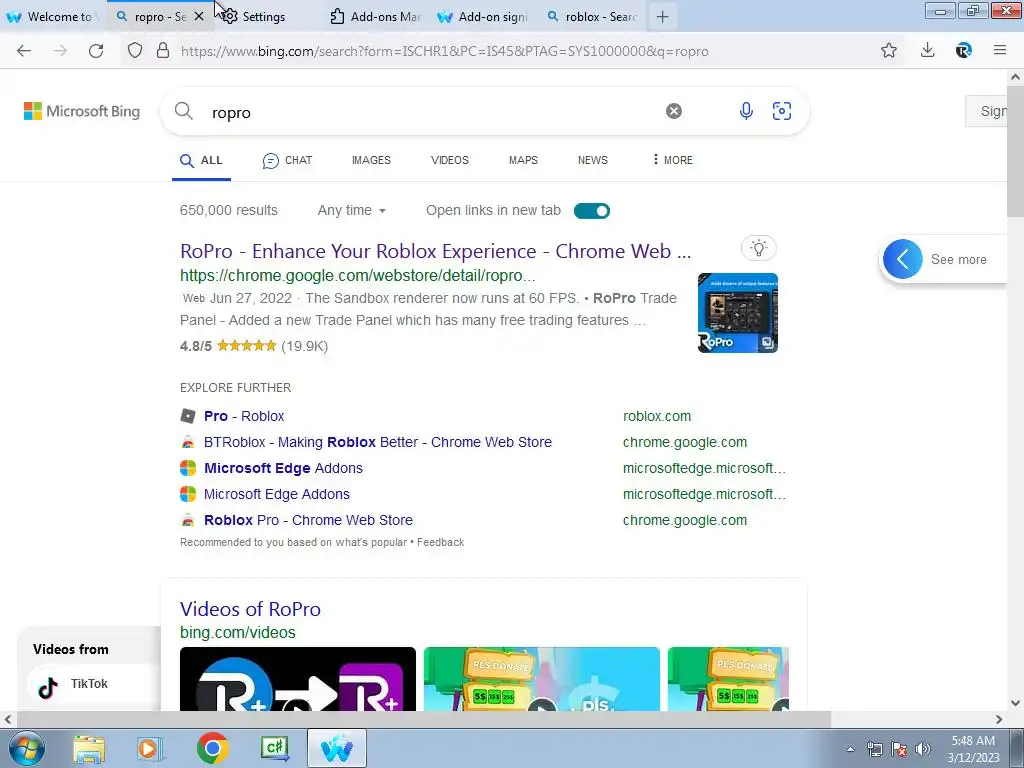Open a new browser tab with plus
1024x768 pixels.
(662, 17)
